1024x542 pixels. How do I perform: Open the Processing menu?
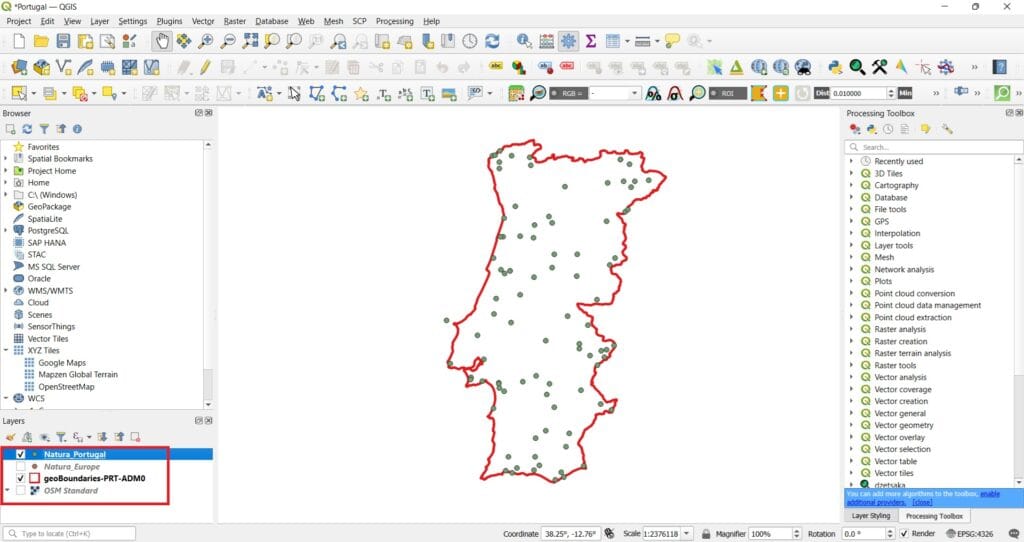(394, 21)
